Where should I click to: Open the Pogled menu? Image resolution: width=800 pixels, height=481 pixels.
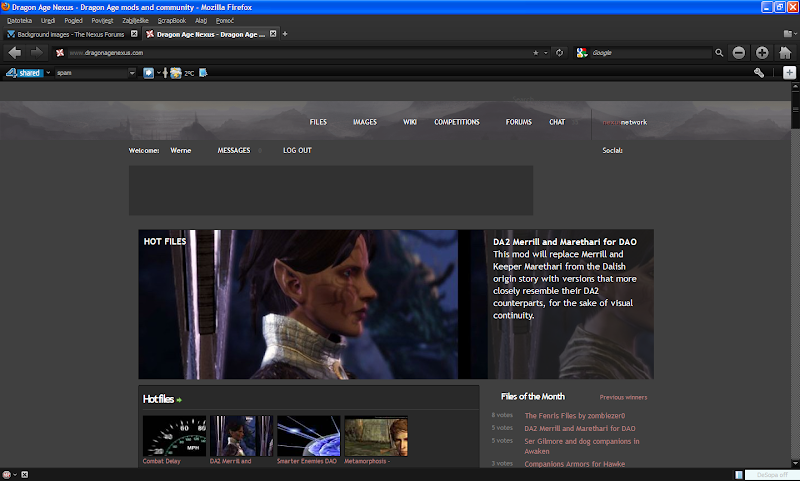click(73, 20)
